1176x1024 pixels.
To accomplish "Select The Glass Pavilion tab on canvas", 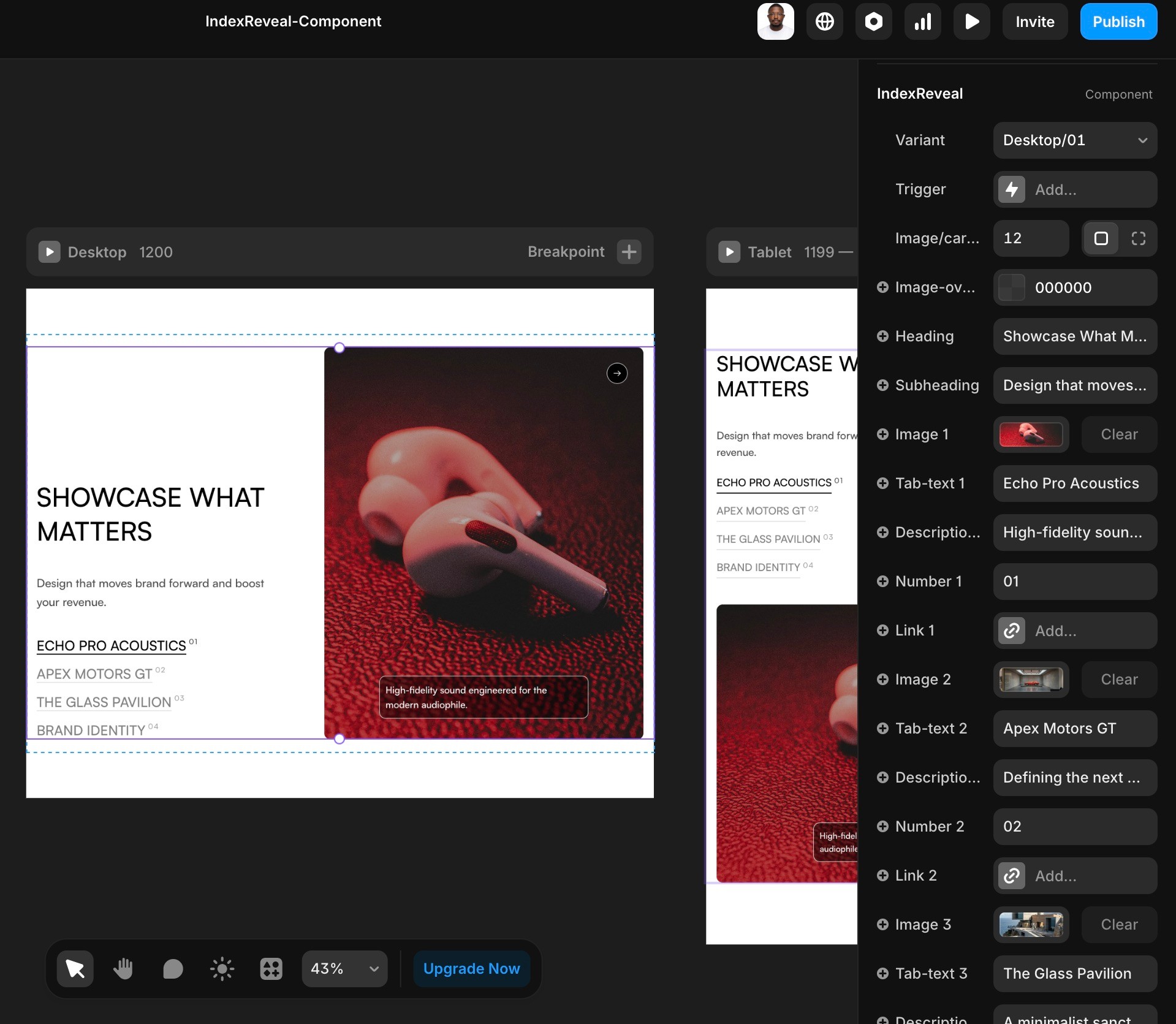I will [x=104, y=702].
